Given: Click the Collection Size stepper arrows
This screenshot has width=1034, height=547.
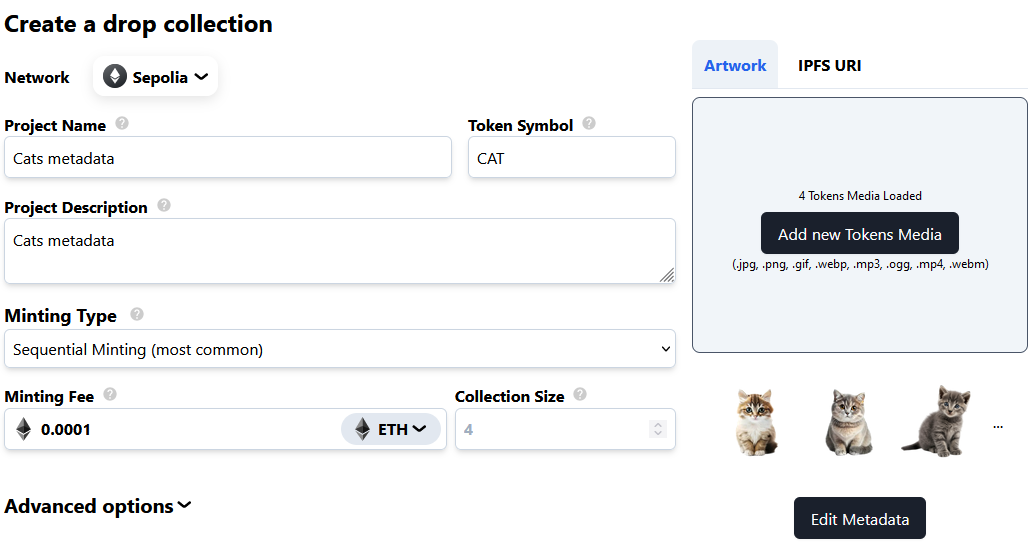Looking at the screenshot, I should point(657,429).
